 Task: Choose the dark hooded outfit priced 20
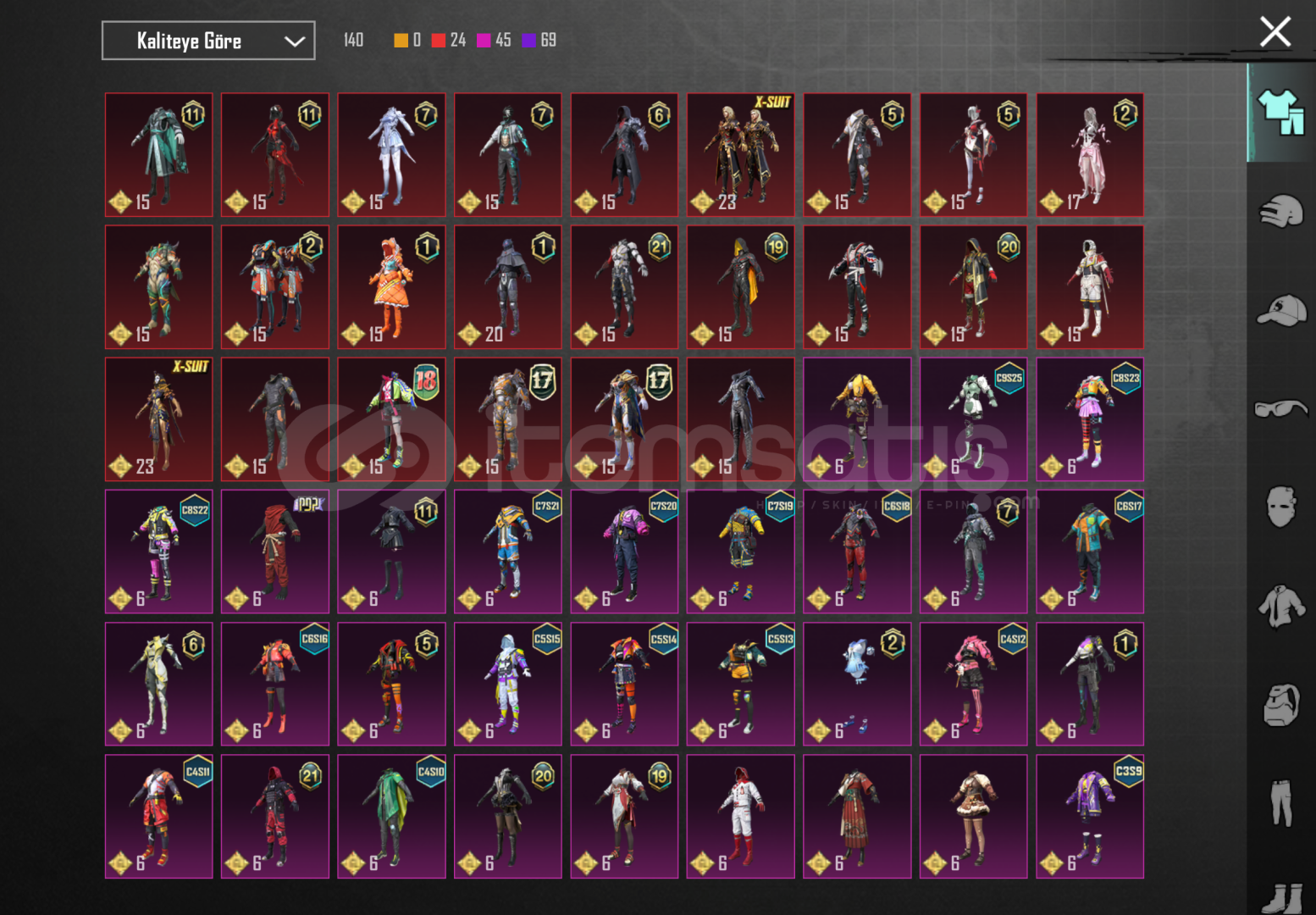(x=508, y=287)
